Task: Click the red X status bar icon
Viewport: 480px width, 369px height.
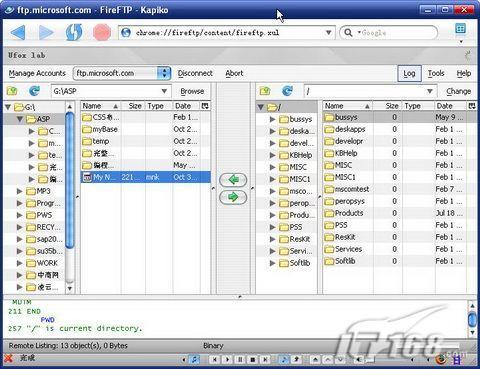Action: 8,358
